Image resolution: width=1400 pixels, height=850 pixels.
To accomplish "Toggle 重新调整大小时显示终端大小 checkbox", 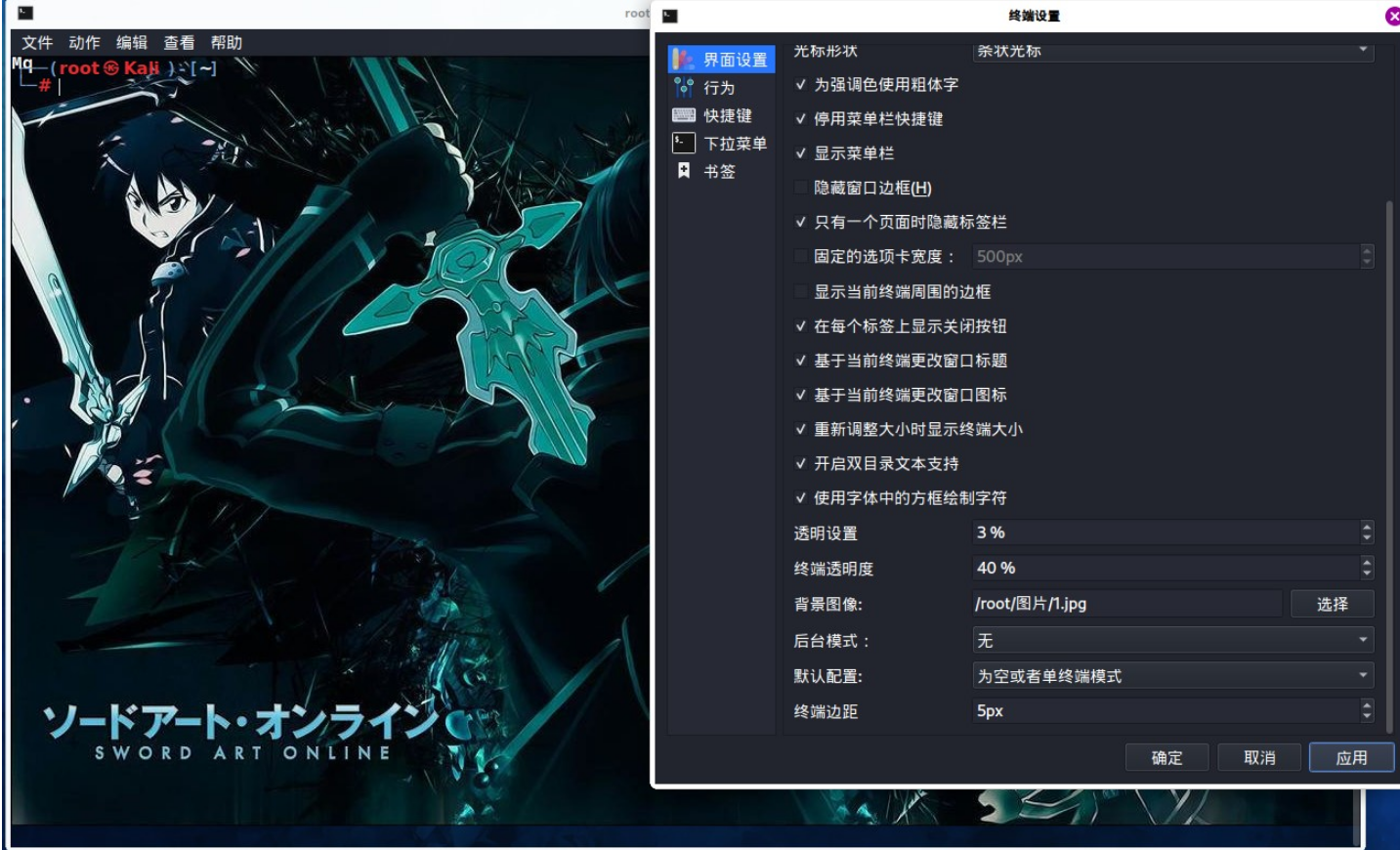I will click(801, 429).
